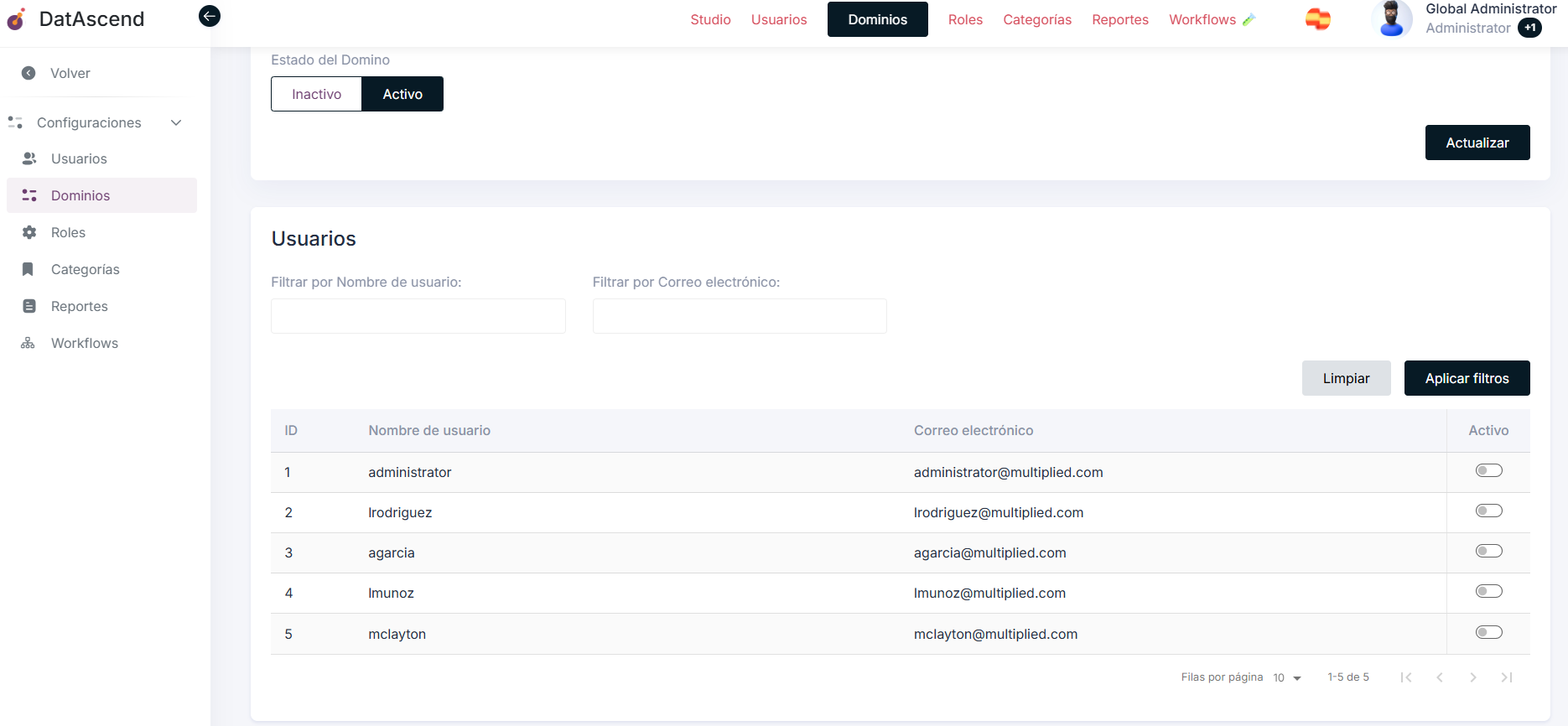This screenshot has width=1568, height=726.
Task: Click the Spanish flag language icon
Action: coord(1317,19)
